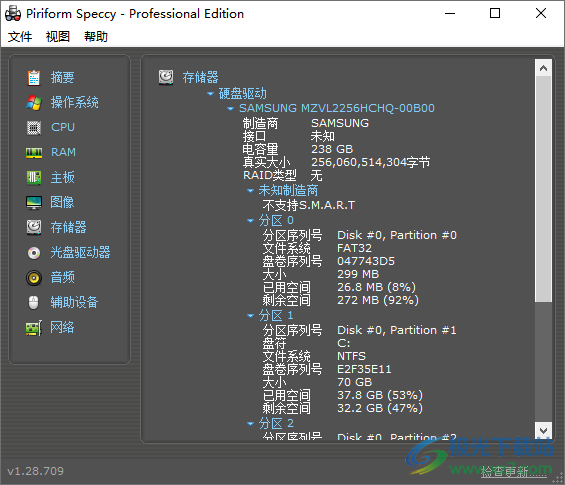Click the motherboard (主板) icon

point(34,178)
